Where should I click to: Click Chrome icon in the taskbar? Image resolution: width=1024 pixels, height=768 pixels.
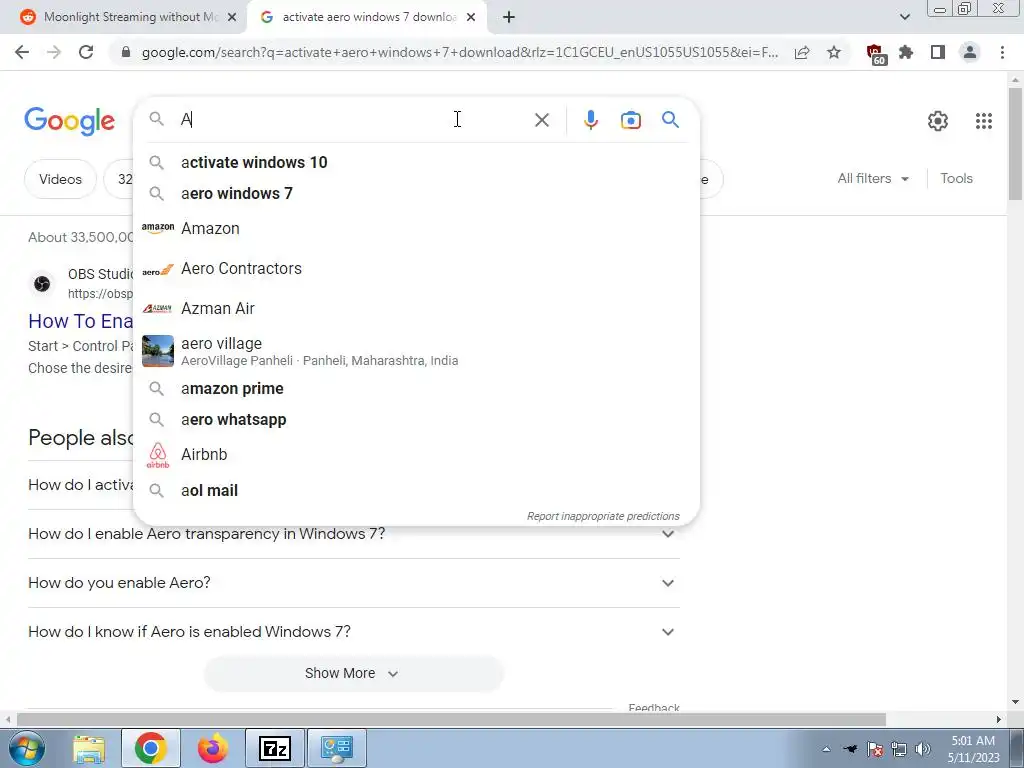click(151, 748)
